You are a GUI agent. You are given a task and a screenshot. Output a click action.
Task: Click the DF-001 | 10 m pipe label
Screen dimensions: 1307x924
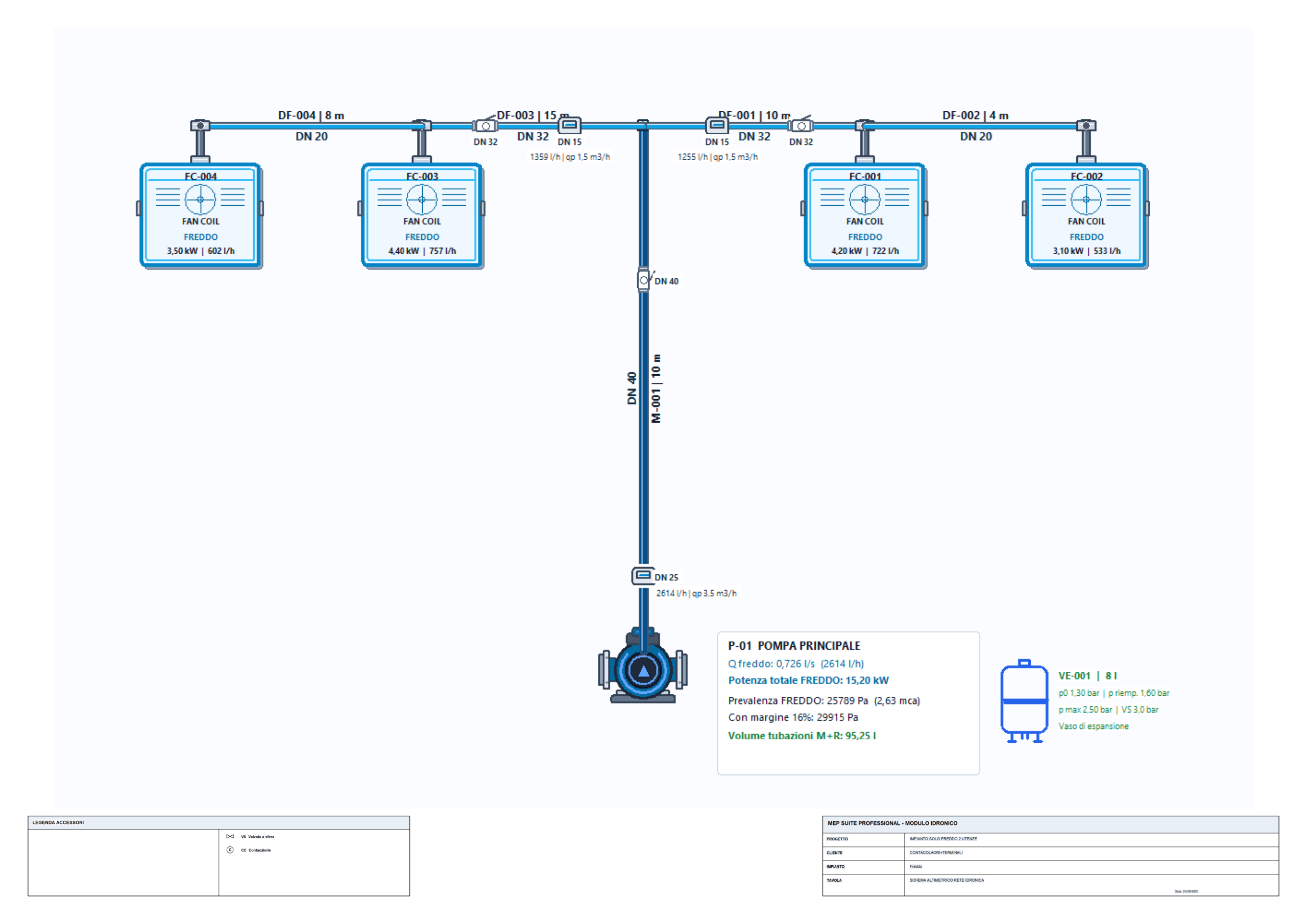pyautogui.click(x=754, y=115)
